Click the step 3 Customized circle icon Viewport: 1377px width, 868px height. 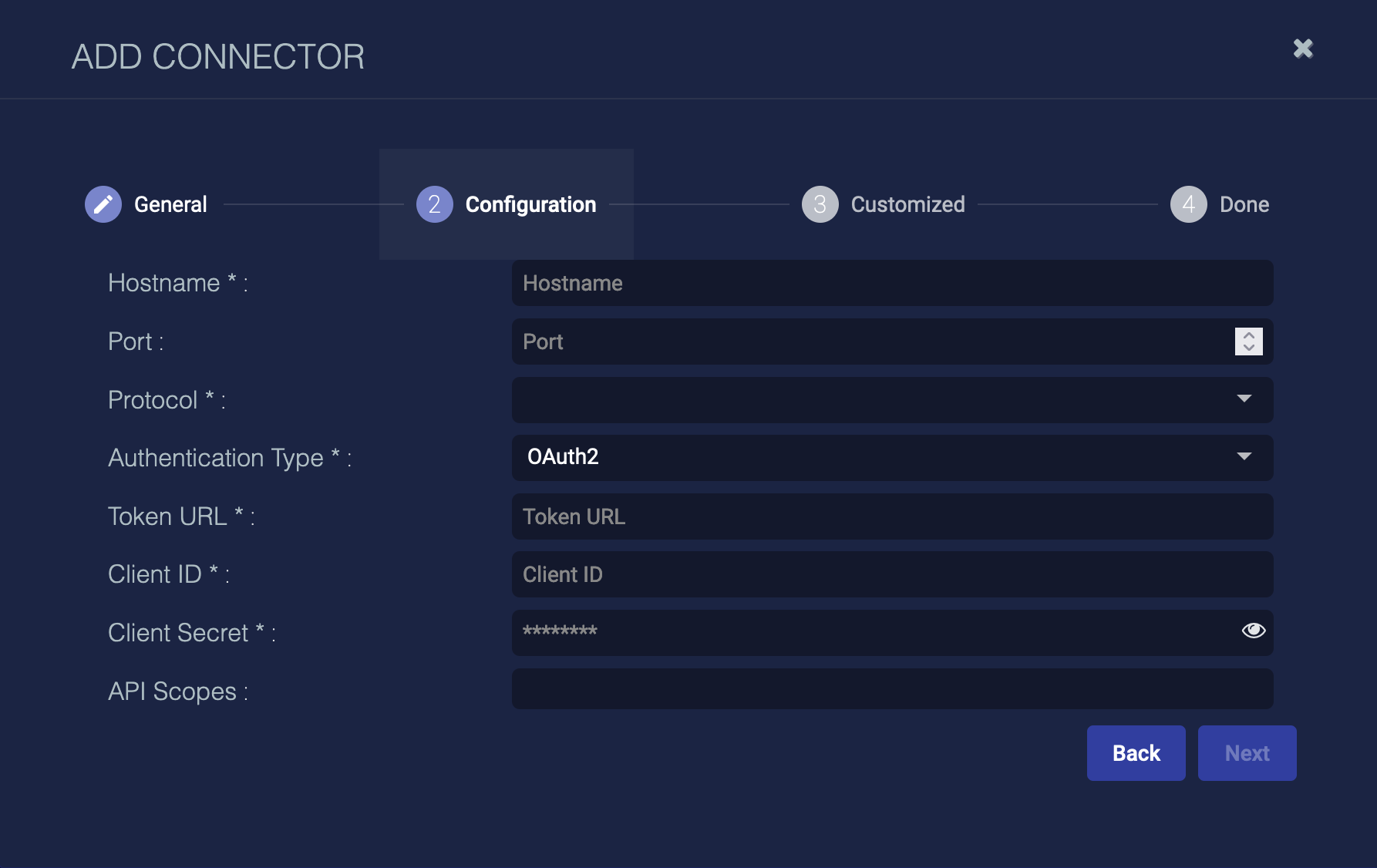820,204
